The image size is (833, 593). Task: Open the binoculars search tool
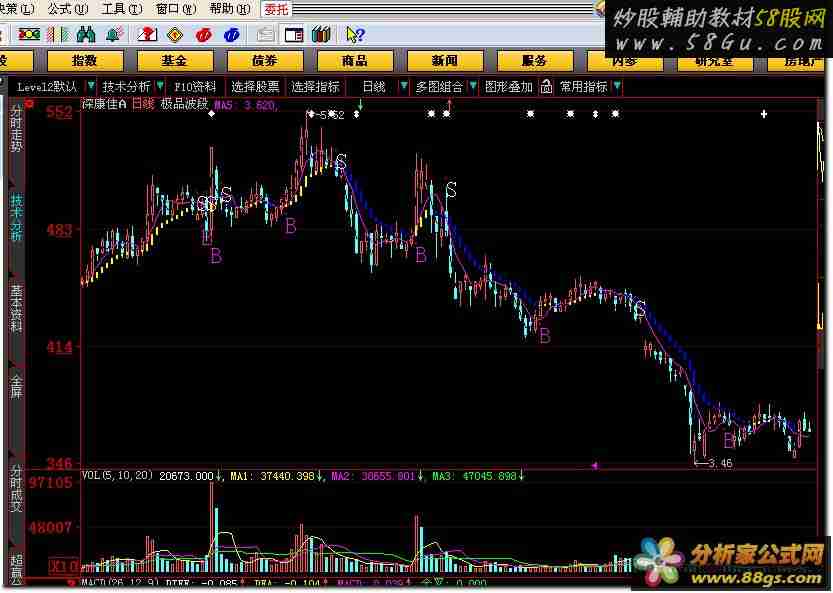click(x=86, y=35)
